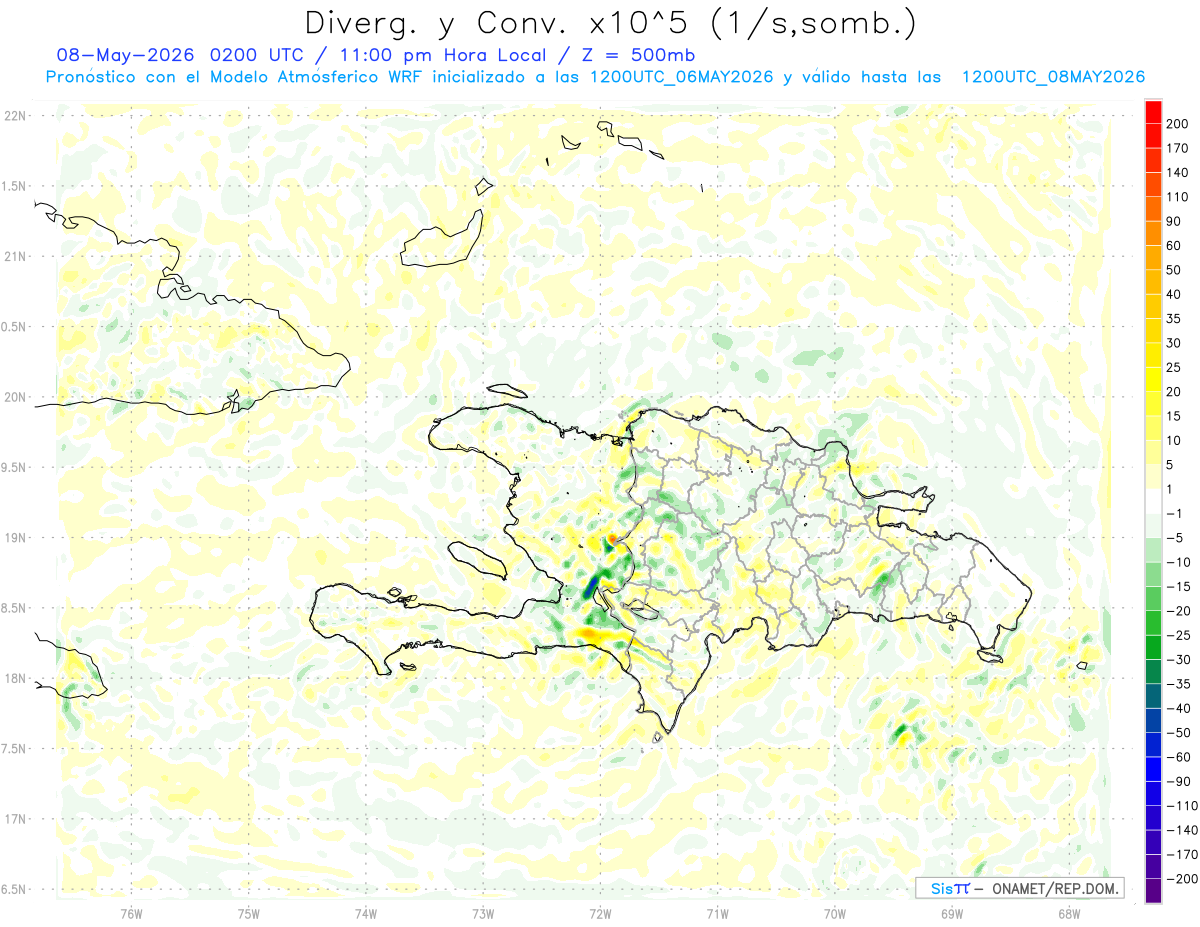This screenshot has width=1200, height=927.
Task: Click the red 200 color swatch in legend
Action: click(1154, 111)
